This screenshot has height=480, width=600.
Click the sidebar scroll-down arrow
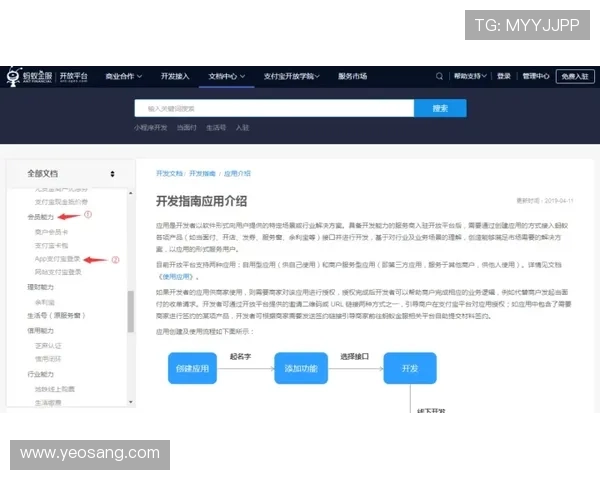click(131, 402)
